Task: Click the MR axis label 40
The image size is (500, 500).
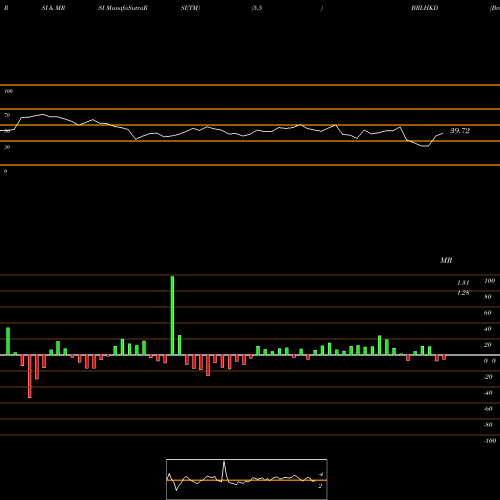Action: [x=488, y=329]
